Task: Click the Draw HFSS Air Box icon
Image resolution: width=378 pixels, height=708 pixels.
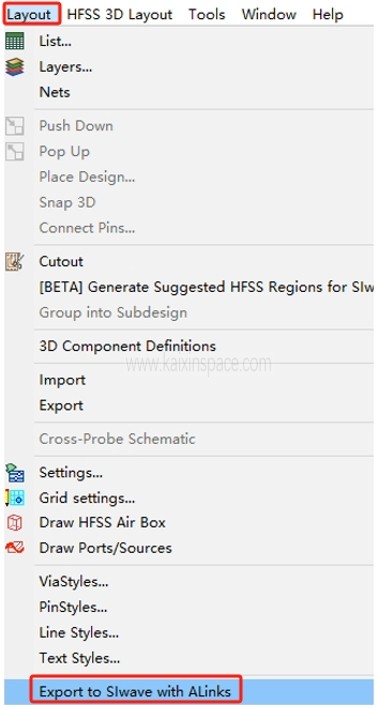Action: click(x=14, y=523)
